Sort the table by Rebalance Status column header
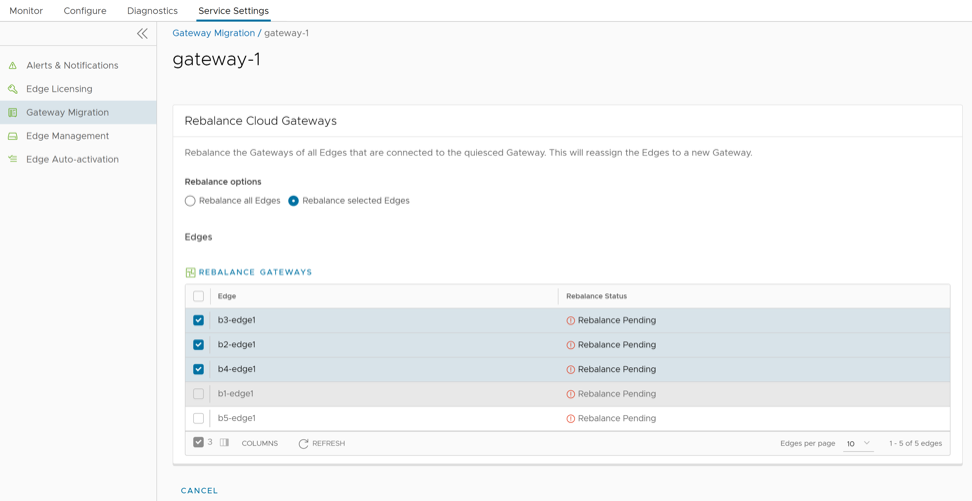The width and height of the screenshot is (972, 501). (x=596, y=296)
